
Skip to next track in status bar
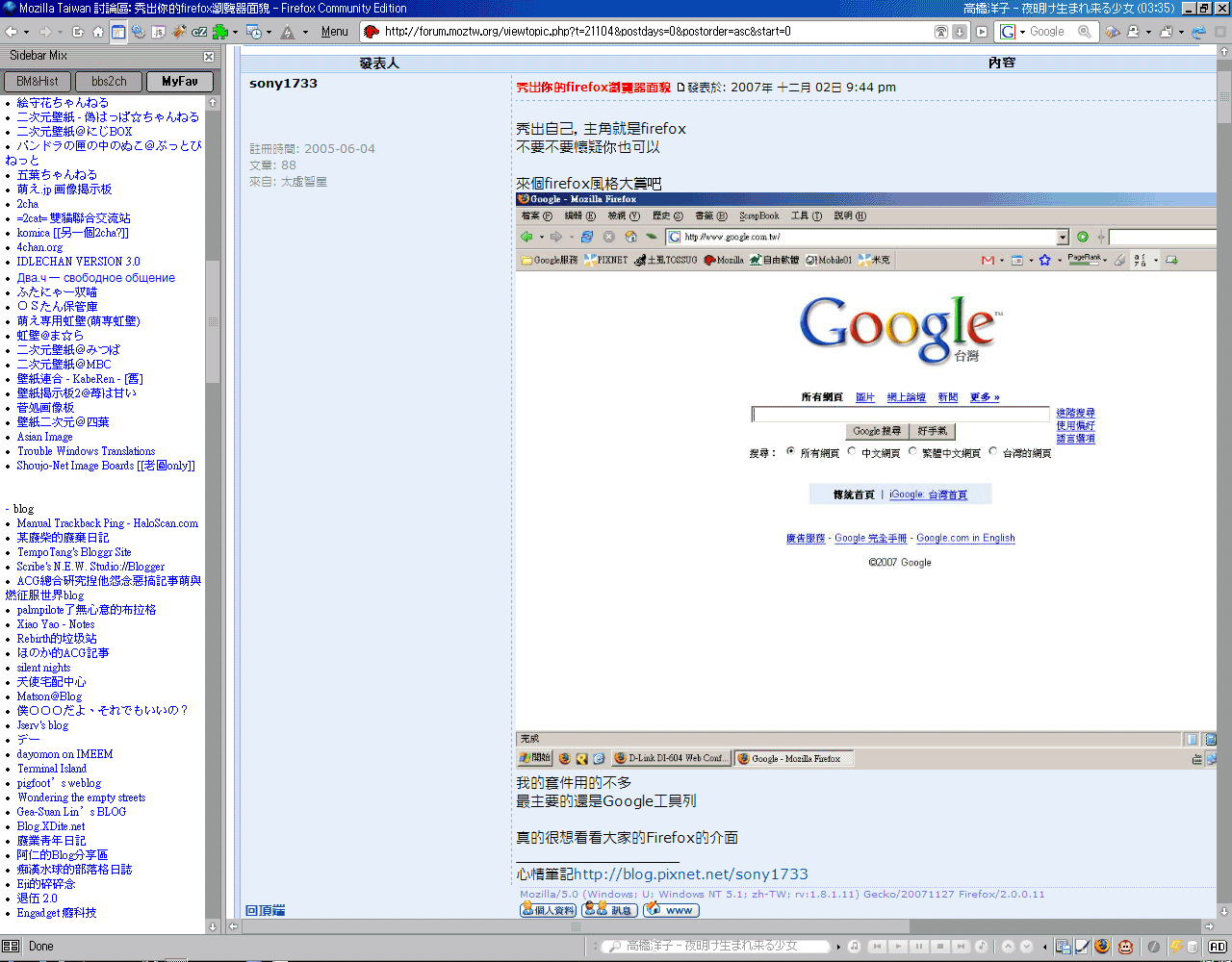tap(961, 947)
